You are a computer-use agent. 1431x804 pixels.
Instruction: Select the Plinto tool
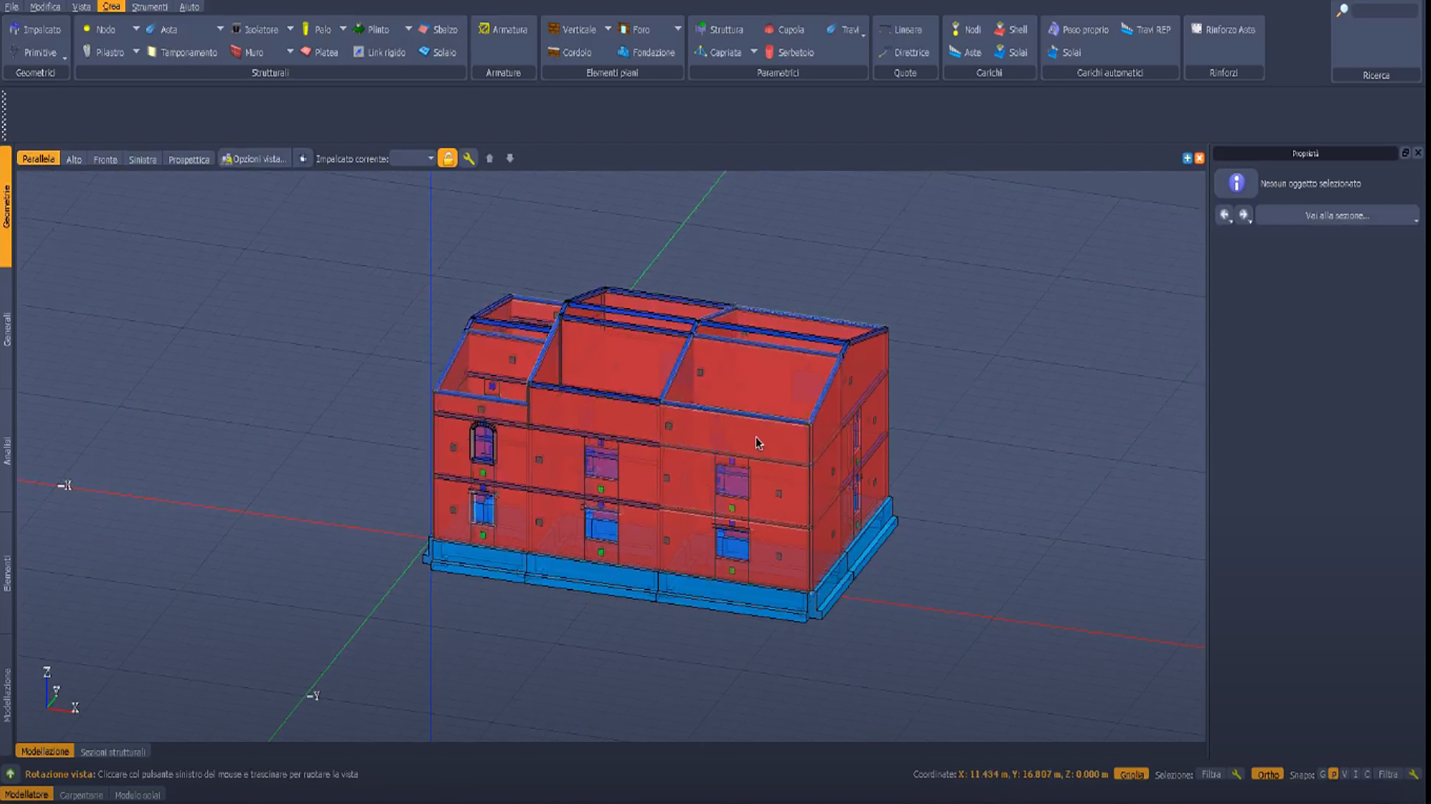pos(372,30)
